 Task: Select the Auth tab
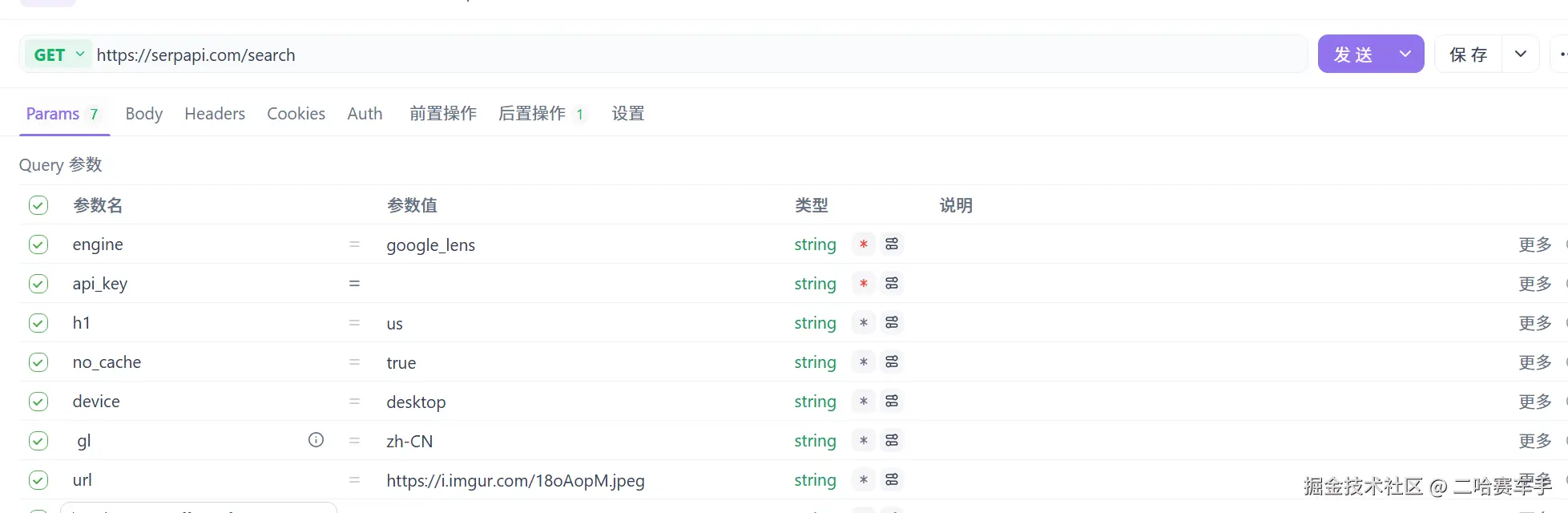click(365, 114)
